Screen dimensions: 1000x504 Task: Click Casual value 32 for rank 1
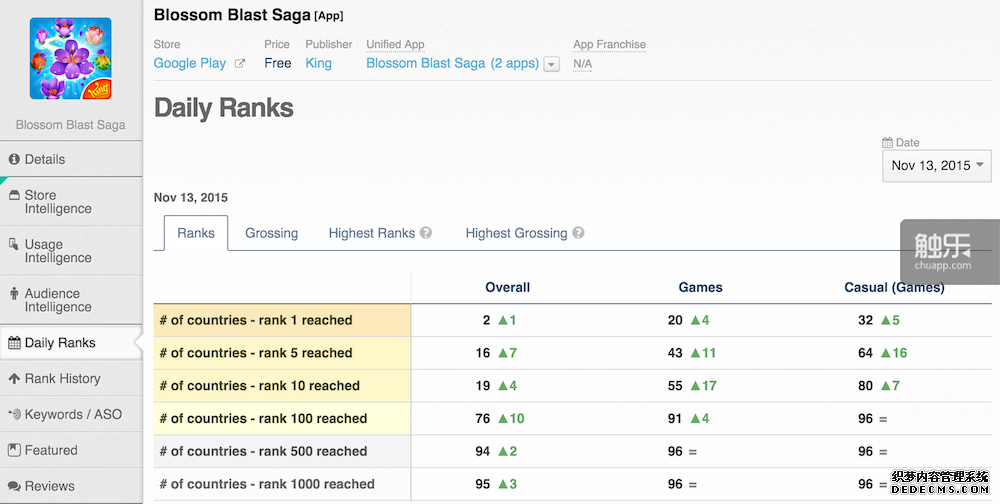[x=865, y=320]
